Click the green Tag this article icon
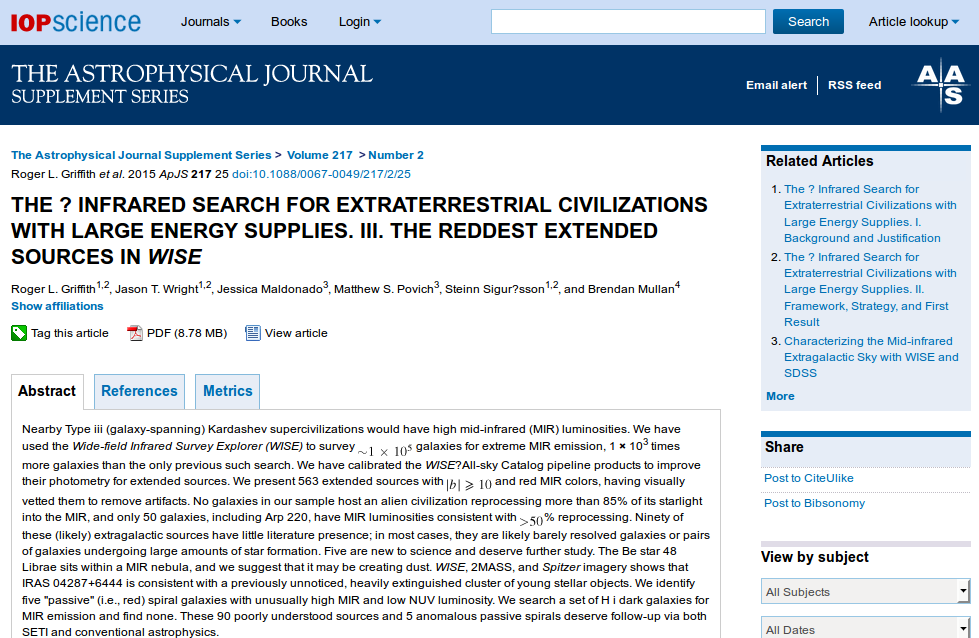The image size is (979, 638). tap(19, 333)
